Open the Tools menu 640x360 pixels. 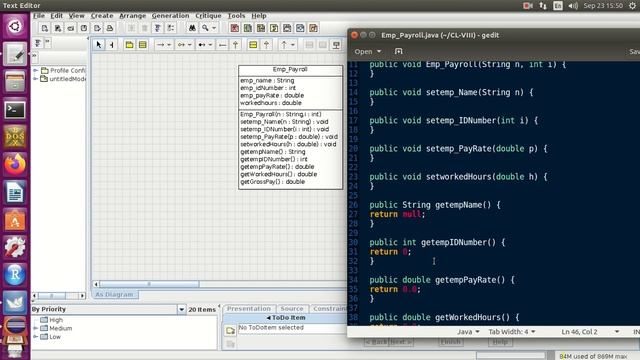tap(236, 16)
